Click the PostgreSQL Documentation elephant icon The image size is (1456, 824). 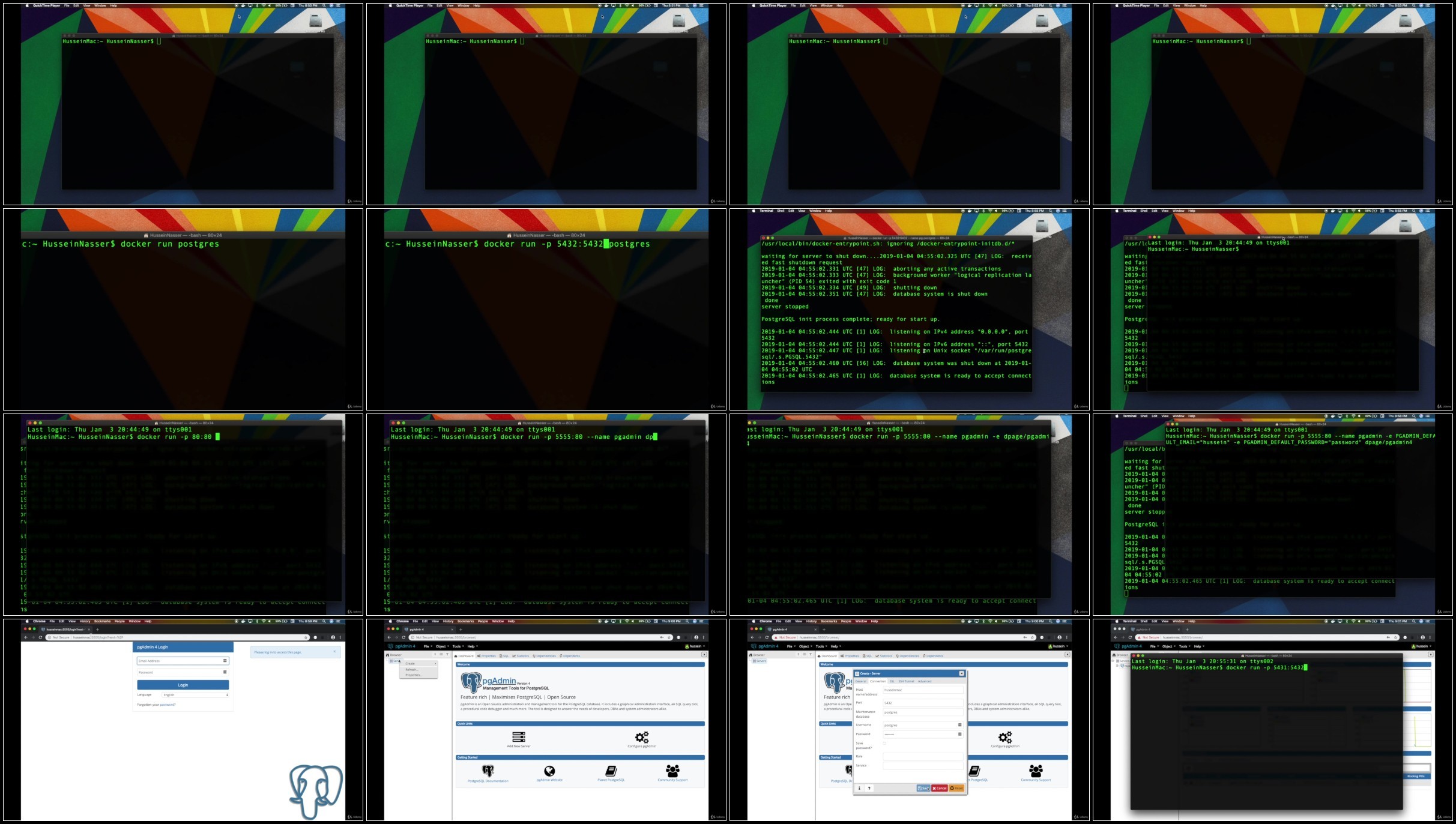click(488, 771)
